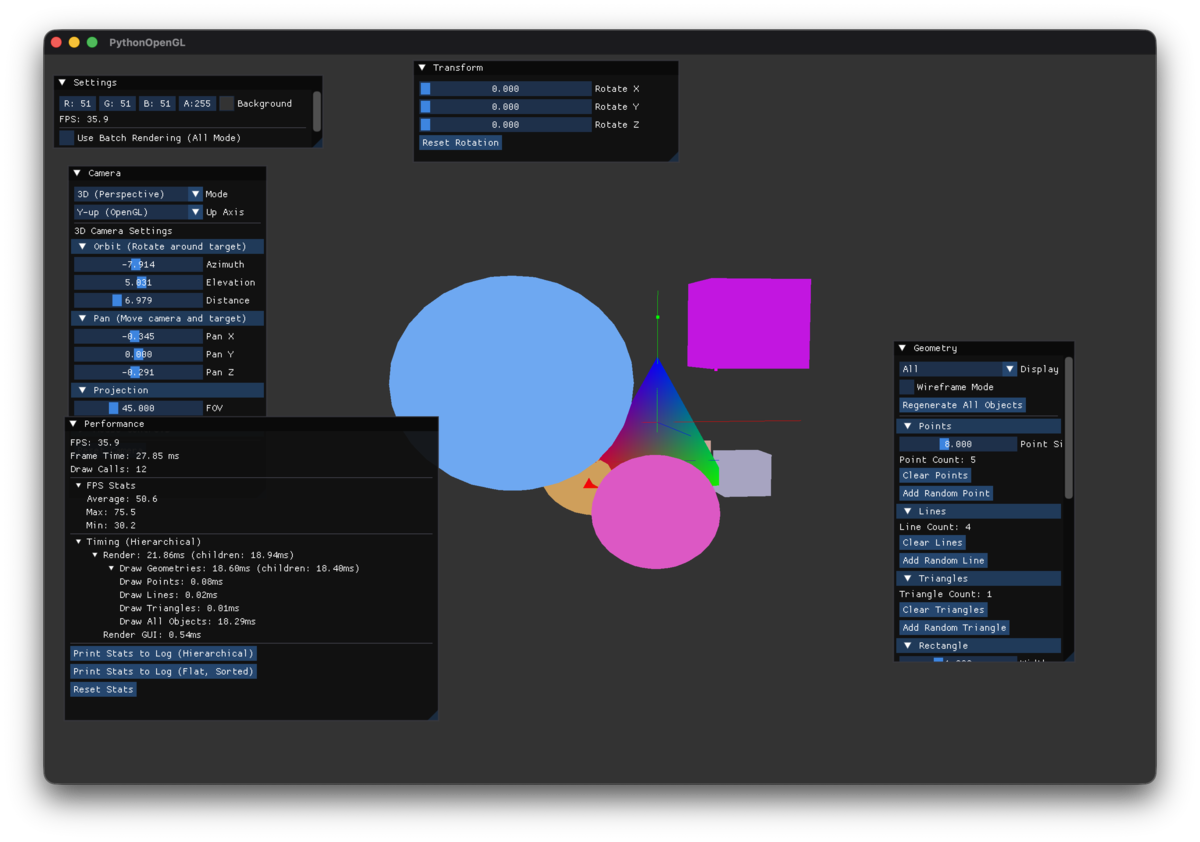Click Clear Points button
This screenshot has height=842, width=1200.
pyautogui.click(x=935, y=475)
